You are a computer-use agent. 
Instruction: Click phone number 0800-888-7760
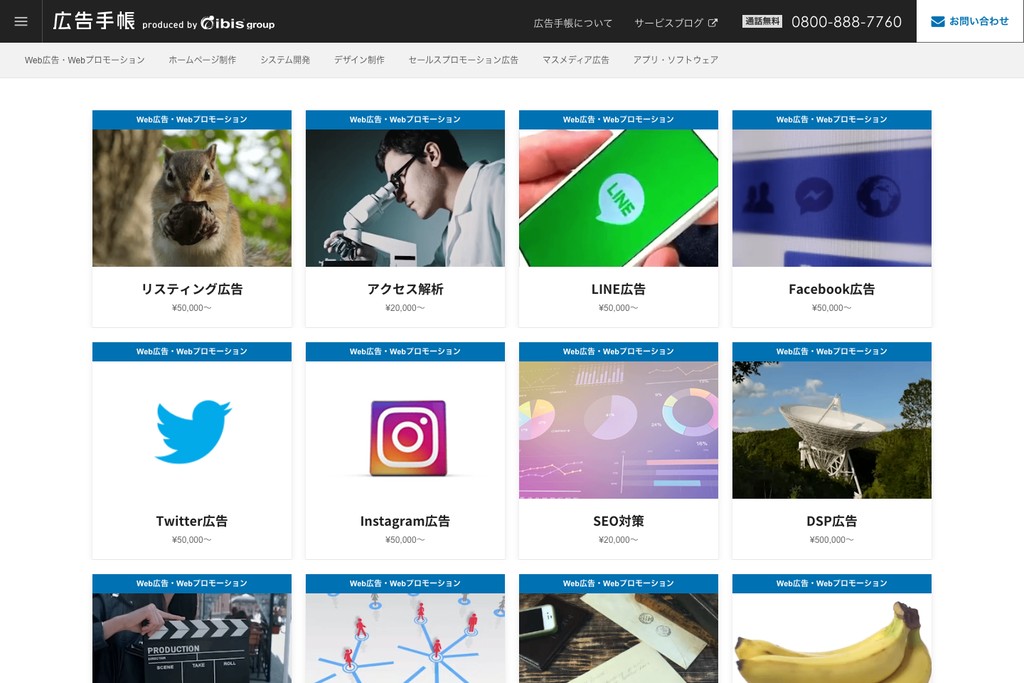pyautogui.click(x=846, y=22)
